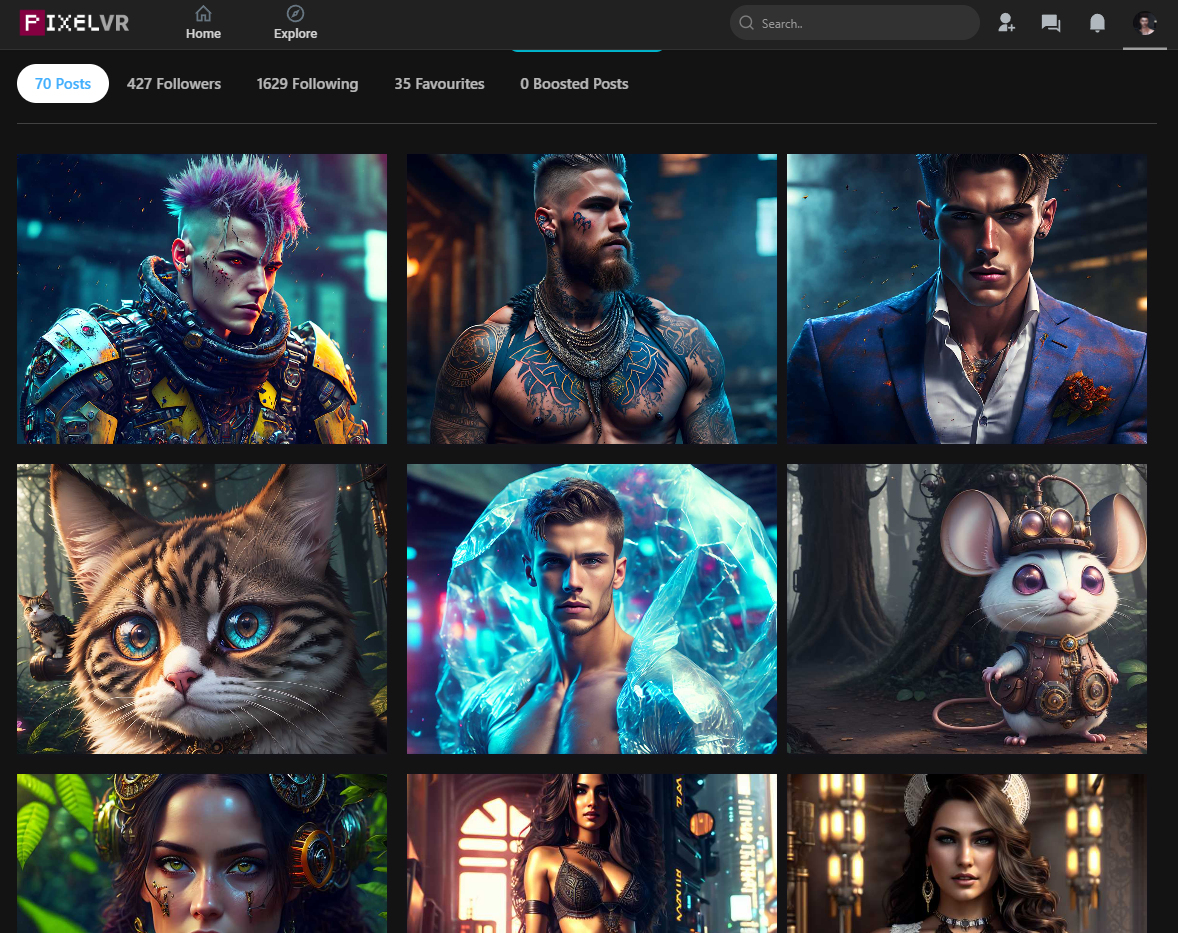Open the 1629 Following tab
Viewport: 1178px width, 933px height.
click(x=307, y=83)
